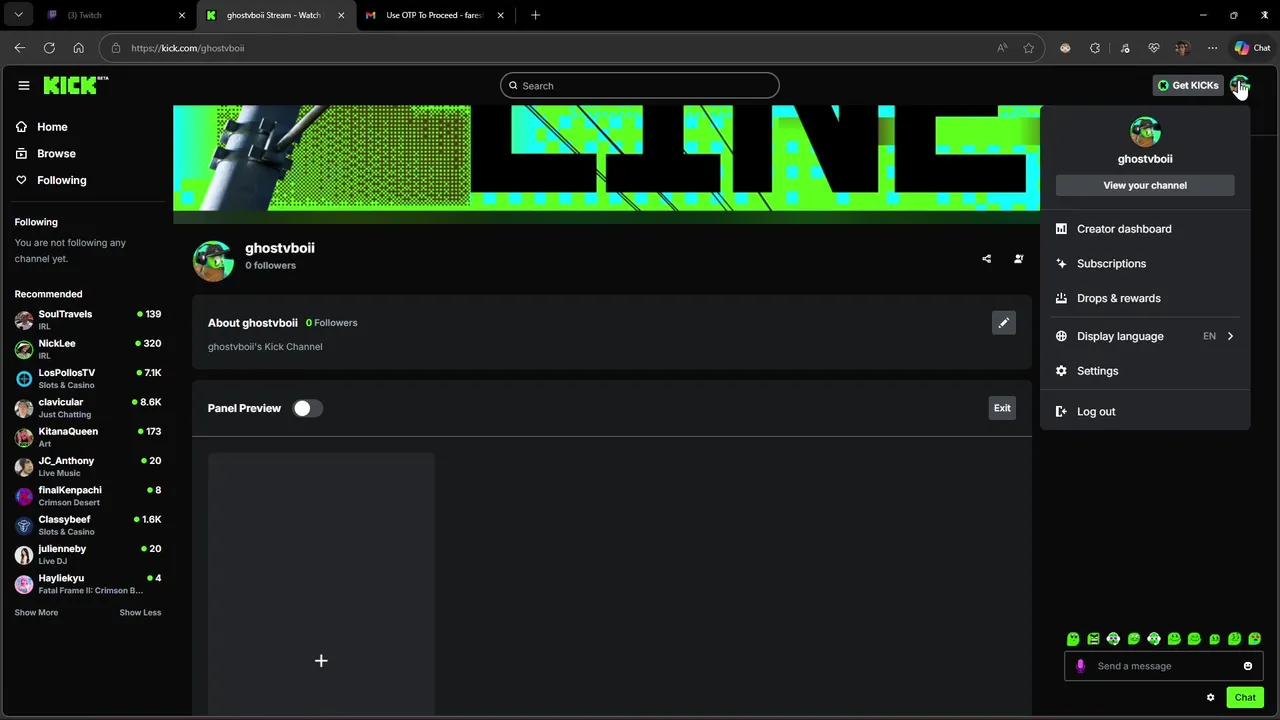
Task: Open browser three-dot settings menu
Action: click(x=1212, y=48)
